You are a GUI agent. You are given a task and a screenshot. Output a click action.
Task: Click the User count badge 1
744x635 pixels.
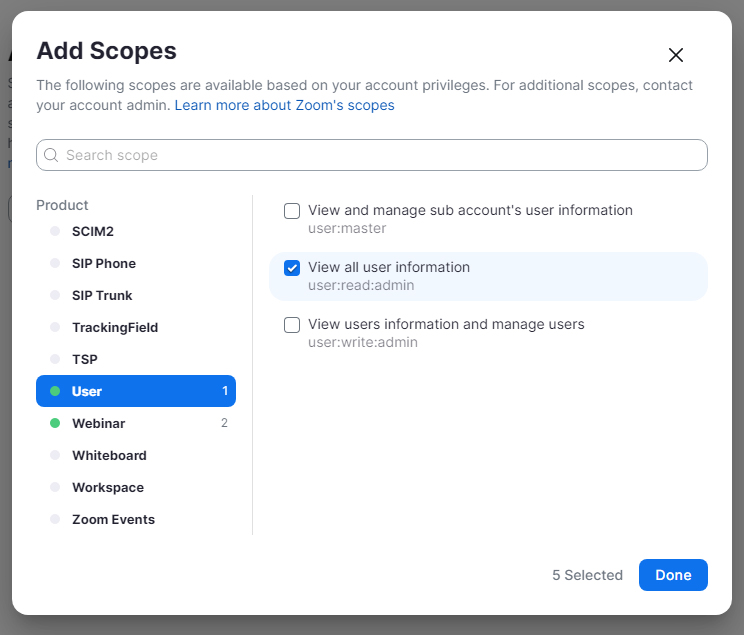pyautogui.click(x=225, y=391)
